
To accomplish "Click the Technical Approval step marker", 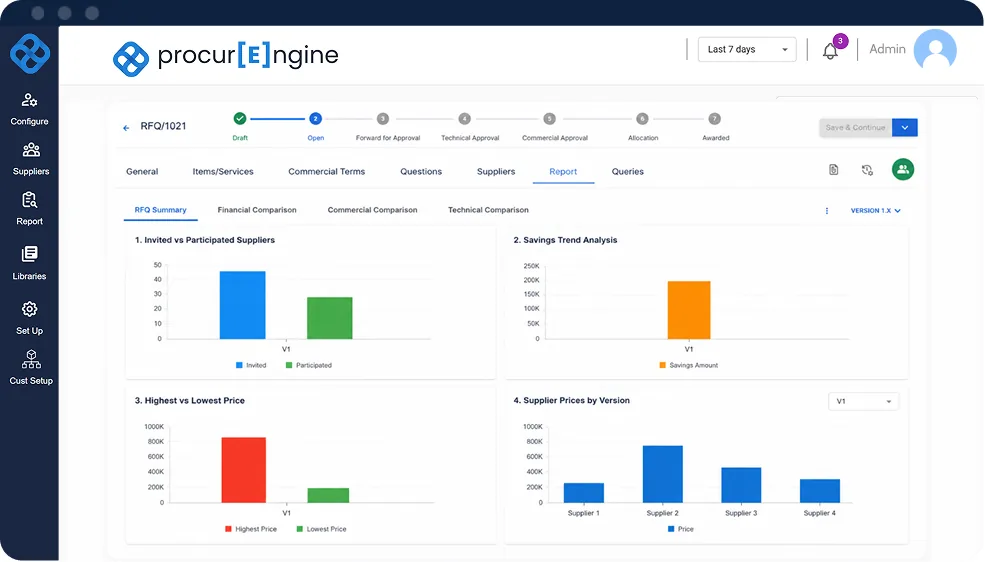I will click(x=464, y=118).
